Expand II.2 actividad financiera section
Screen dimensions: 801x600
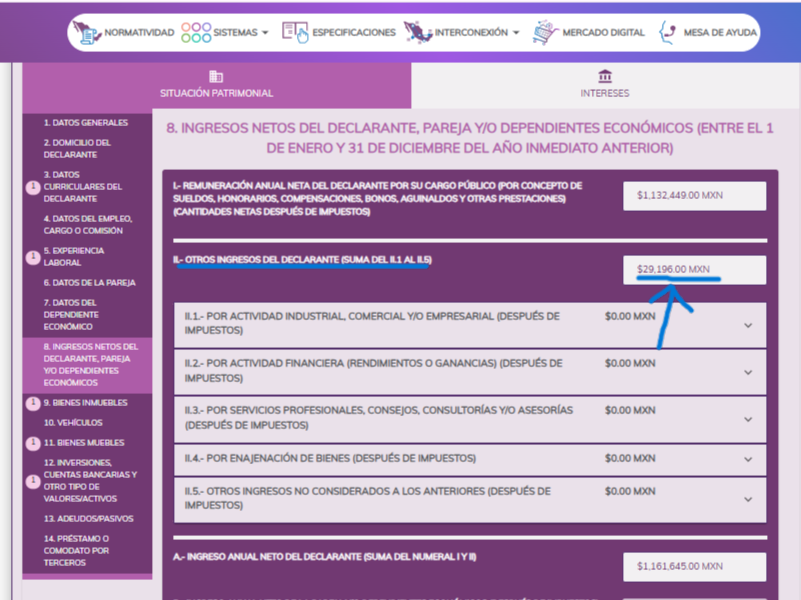click(748, 372)
